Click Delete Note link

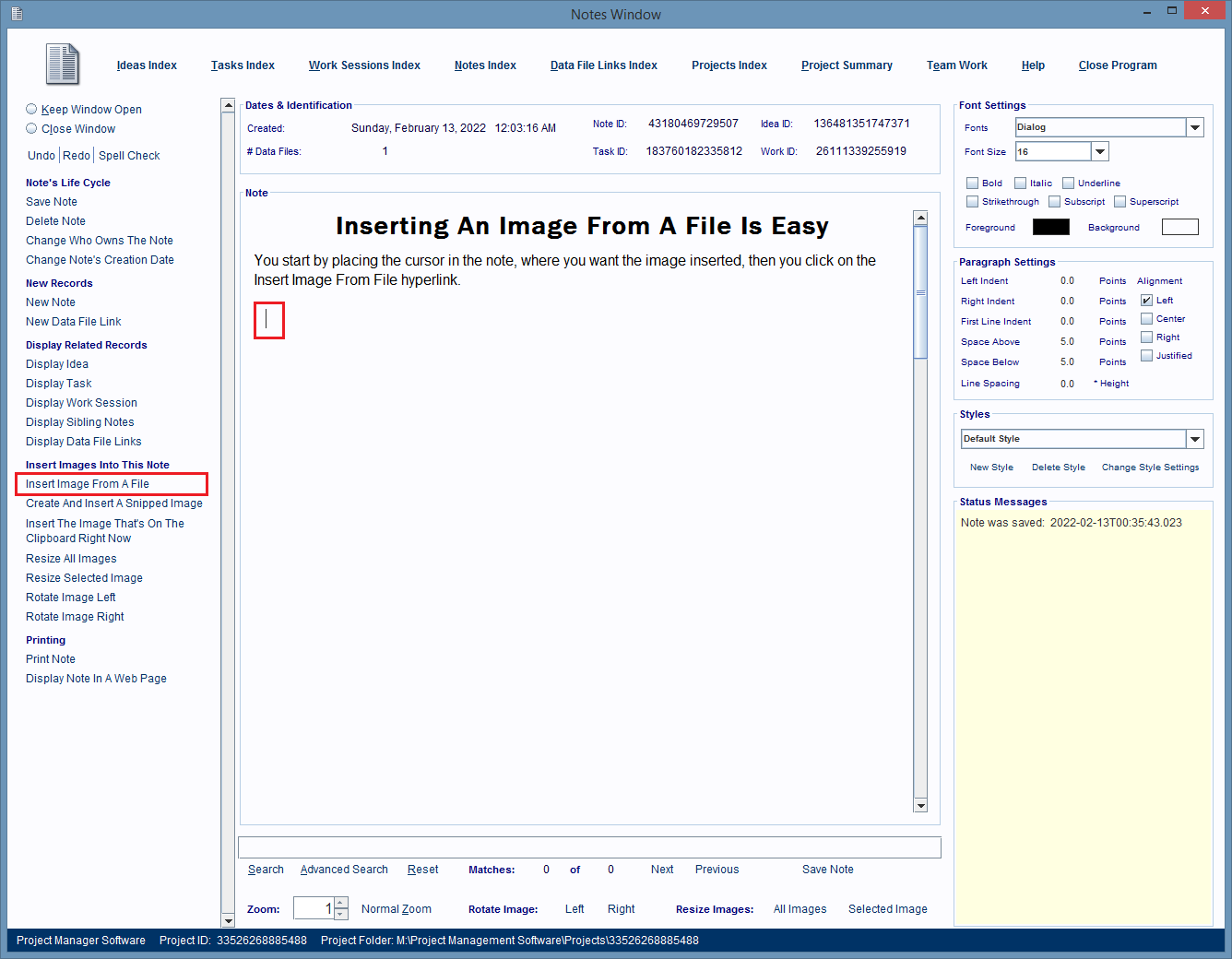click(55, 221)
